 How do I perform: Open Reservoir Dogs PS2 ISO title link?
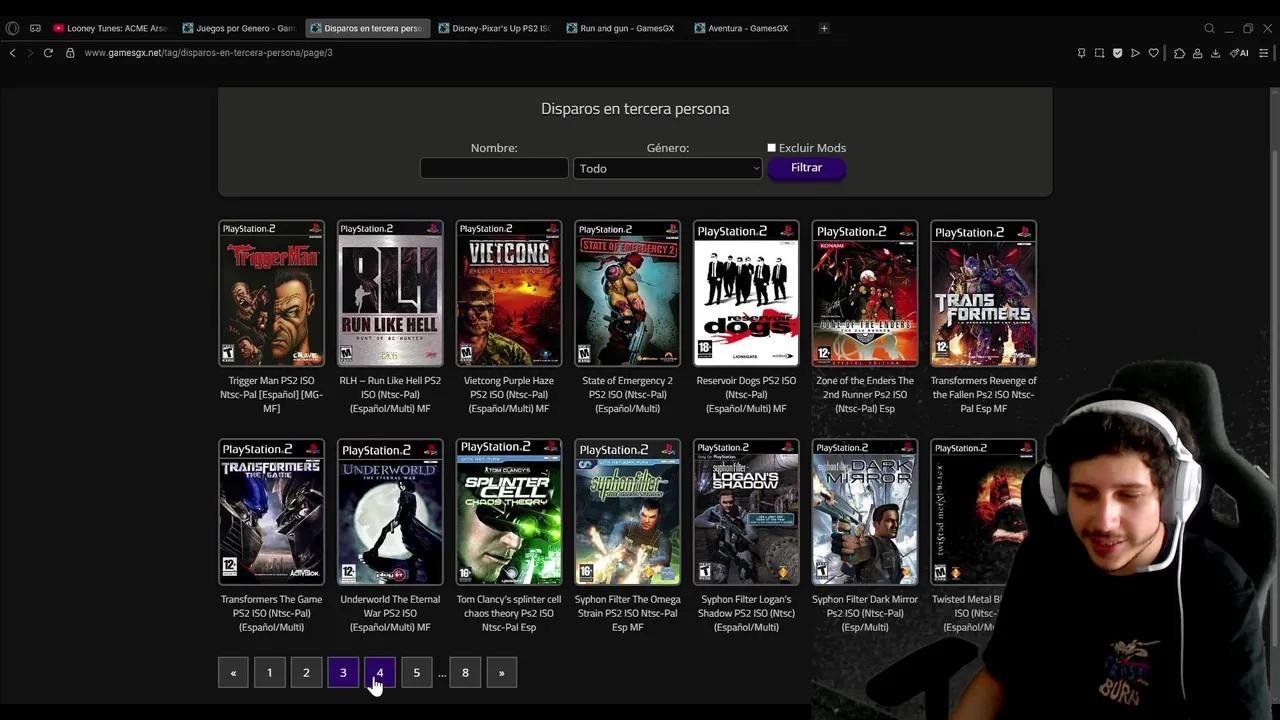(746, 394)
